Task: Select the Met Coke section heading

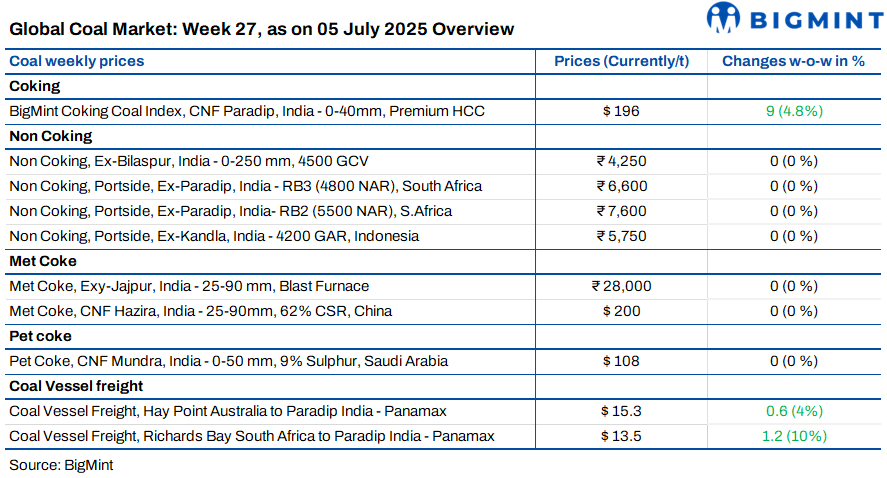Action: point(43,261)
